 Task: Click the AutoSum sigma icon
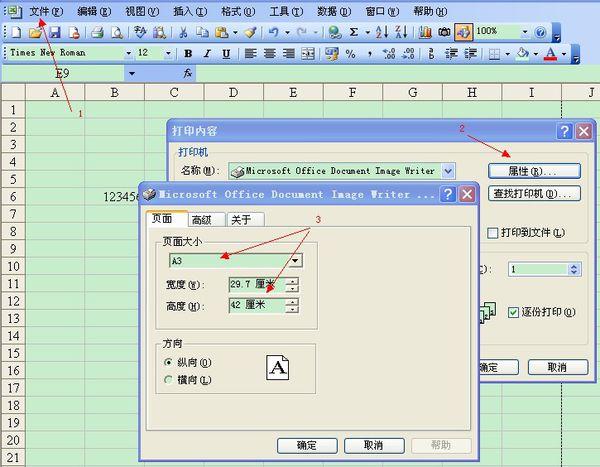(354, 33)
